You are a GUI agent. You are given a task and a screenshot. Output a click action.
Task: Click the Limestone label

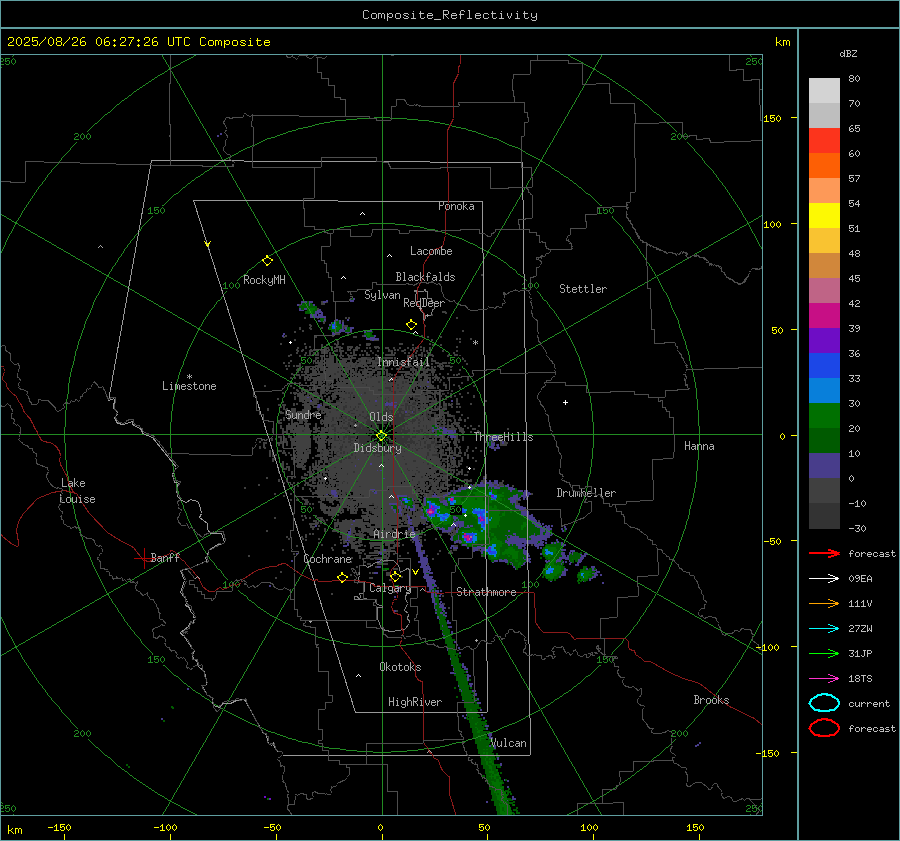click(x=189, y=386)
